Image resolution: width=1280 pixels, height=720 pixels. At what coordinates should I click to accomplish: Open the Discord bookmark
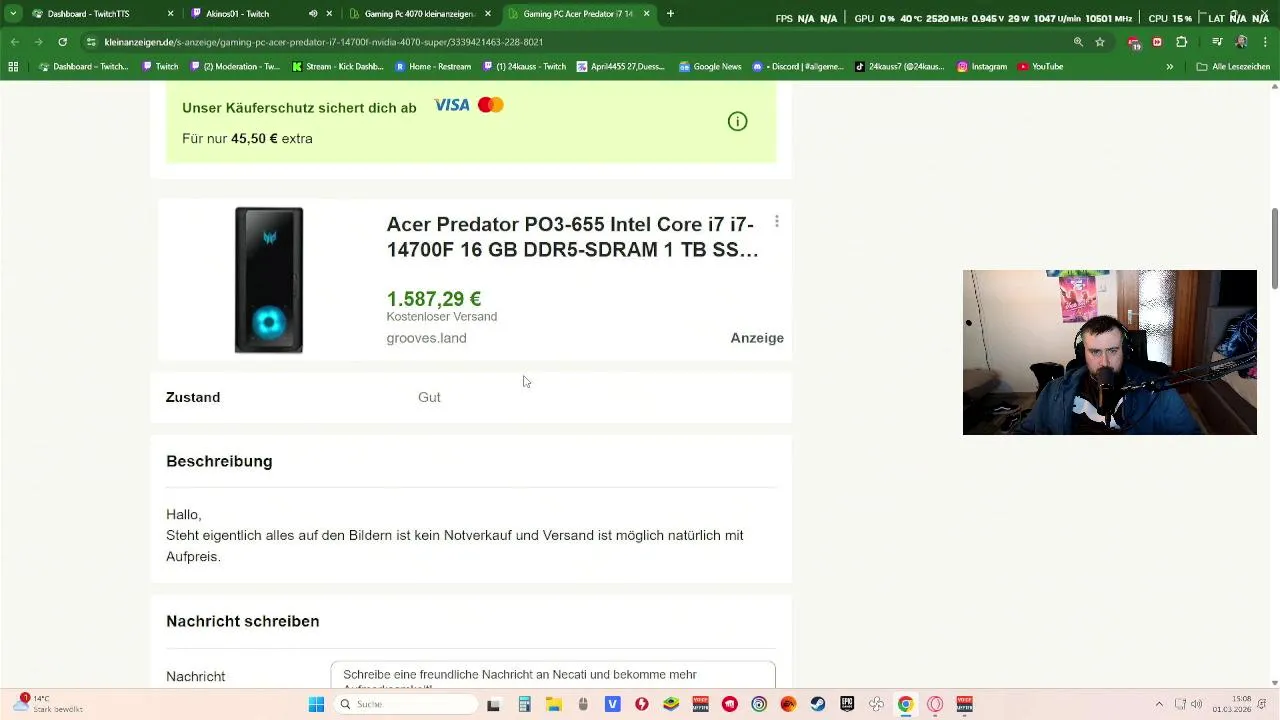[x=798, y=67]
